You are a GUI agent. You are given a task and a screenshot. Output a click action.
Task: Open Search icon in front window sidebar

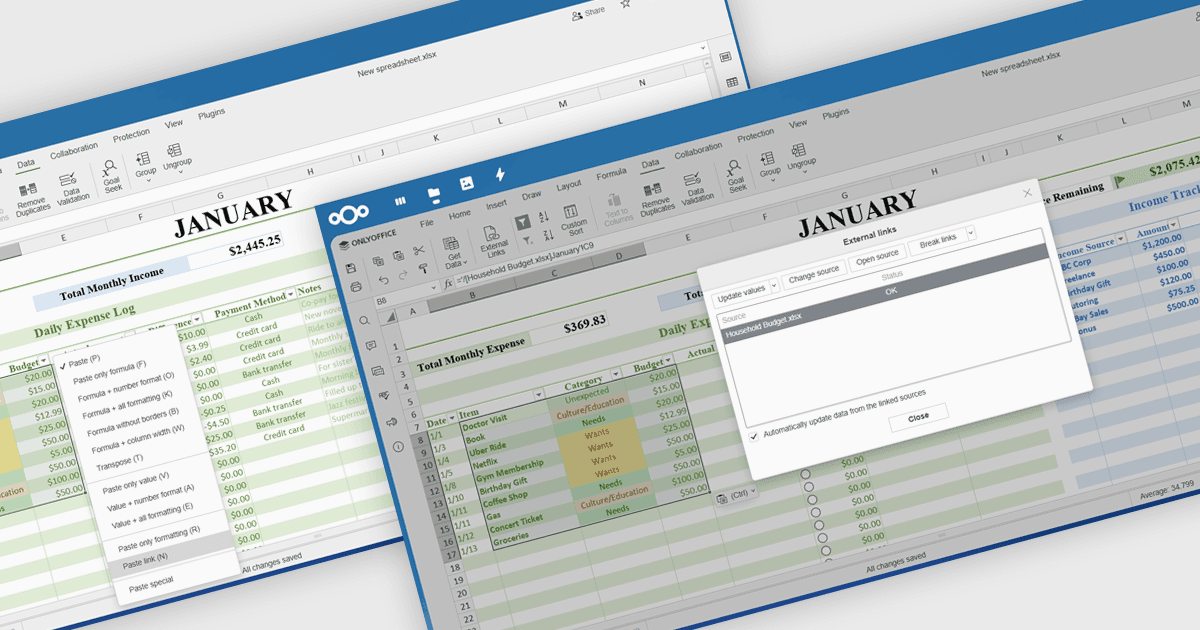[363, 320]
